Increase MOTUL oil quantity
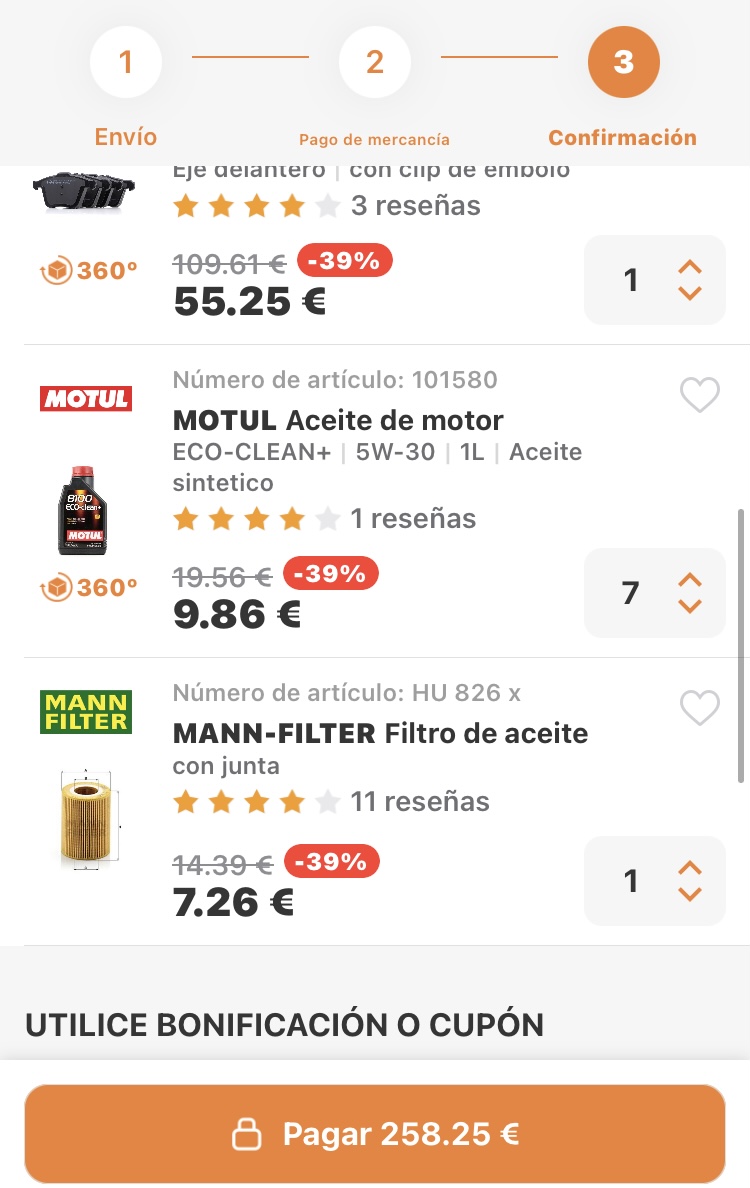The height and width of the screenshot is (1188, 750). [690, 579]
